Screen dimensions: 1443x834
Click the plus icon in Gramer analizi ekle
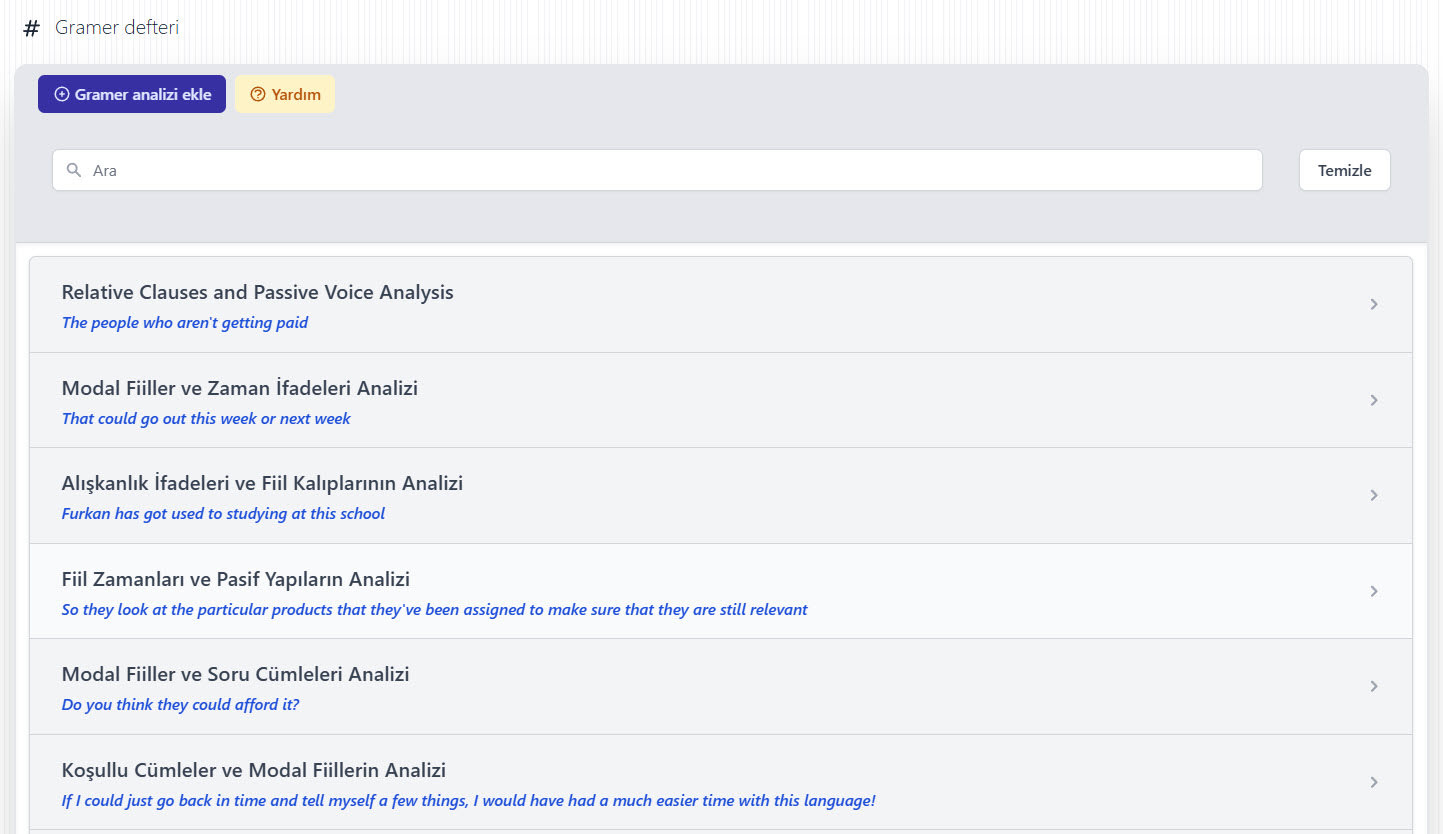tap(62, 94)
